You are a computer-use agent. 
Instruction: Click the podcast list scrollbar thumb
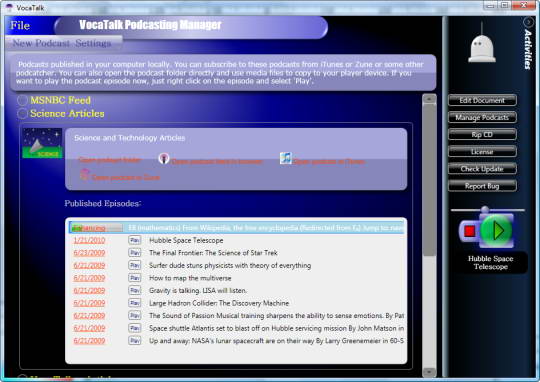click(x=429, y=180)
